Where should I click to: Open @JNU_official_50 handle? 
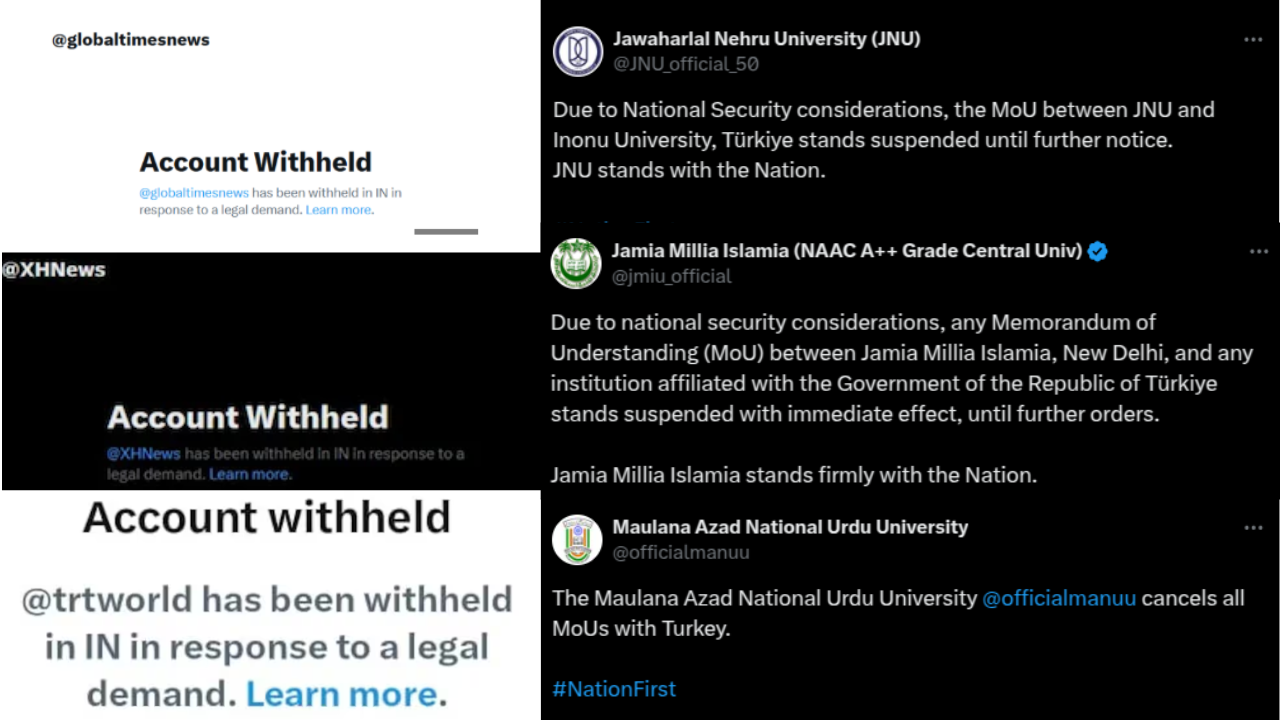click(686, 64)
